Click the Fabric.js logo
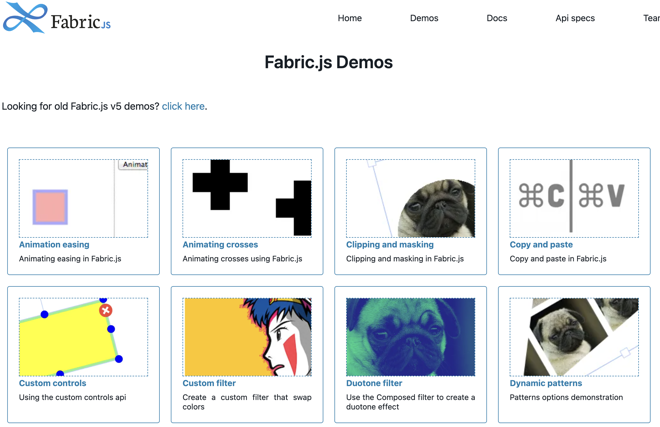Screen dimensions: 660x427 (57, 18)
